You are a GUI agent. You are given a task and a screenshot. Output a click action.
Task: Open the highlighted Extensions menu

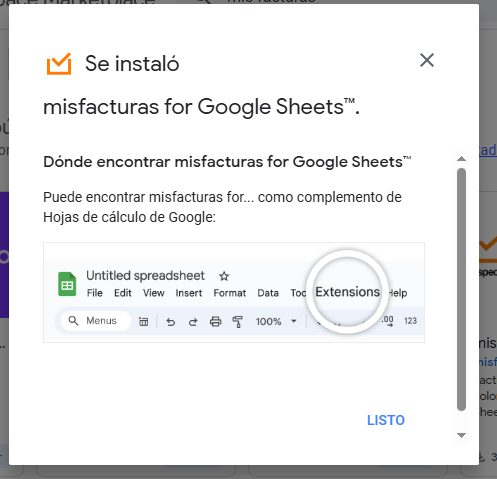[x=347, y=292]
